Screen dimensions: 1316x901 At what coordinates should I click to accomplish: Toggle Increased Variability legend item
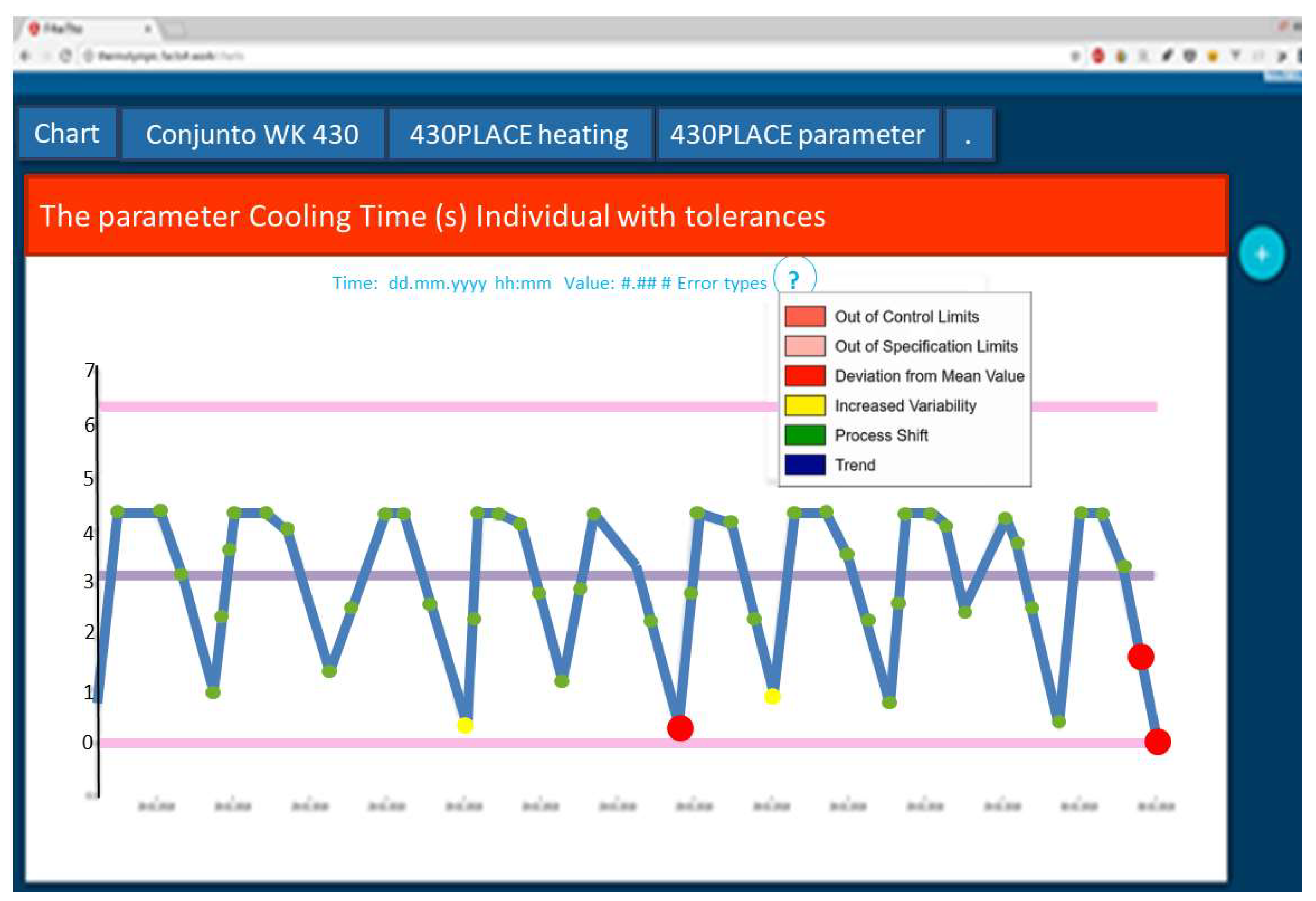point(905,406)
